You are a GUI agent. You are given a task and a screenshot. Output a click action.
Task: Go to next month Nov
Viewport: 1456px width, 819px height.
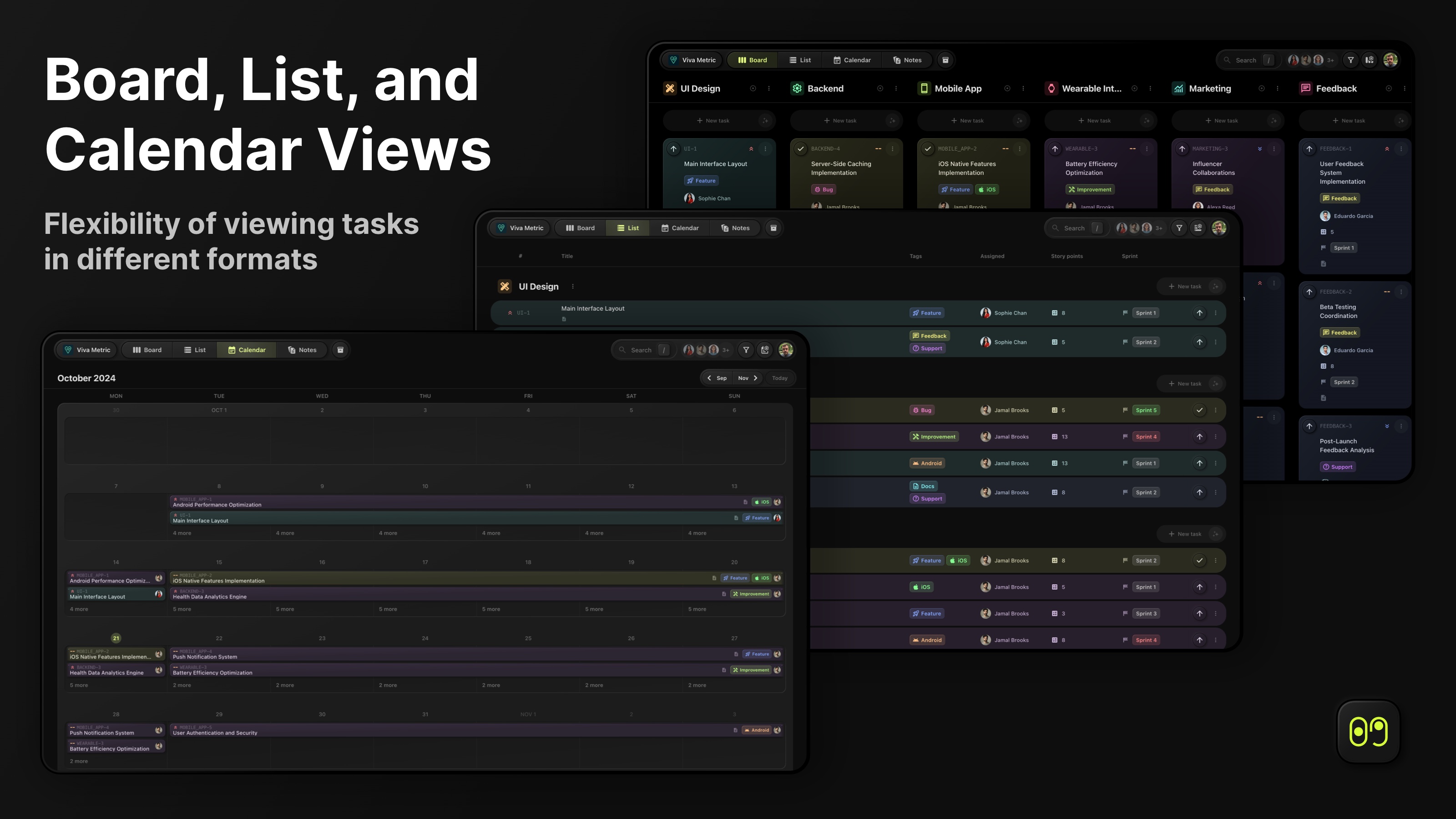[748, 378]
